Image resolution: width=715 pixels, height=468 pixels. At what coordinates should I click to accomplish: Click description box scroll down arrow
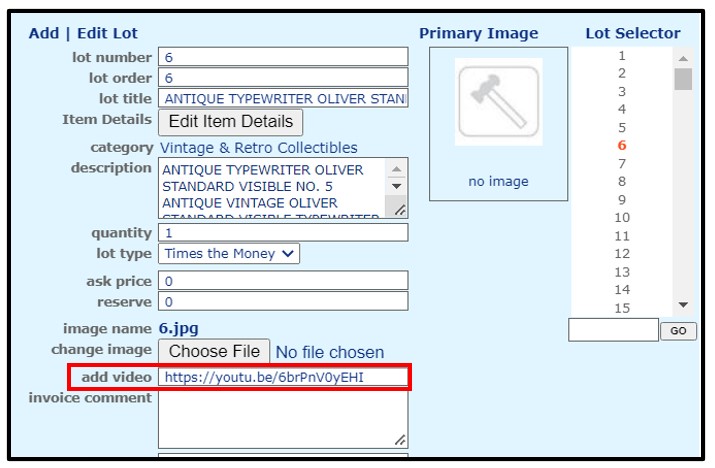coord(396,186)
